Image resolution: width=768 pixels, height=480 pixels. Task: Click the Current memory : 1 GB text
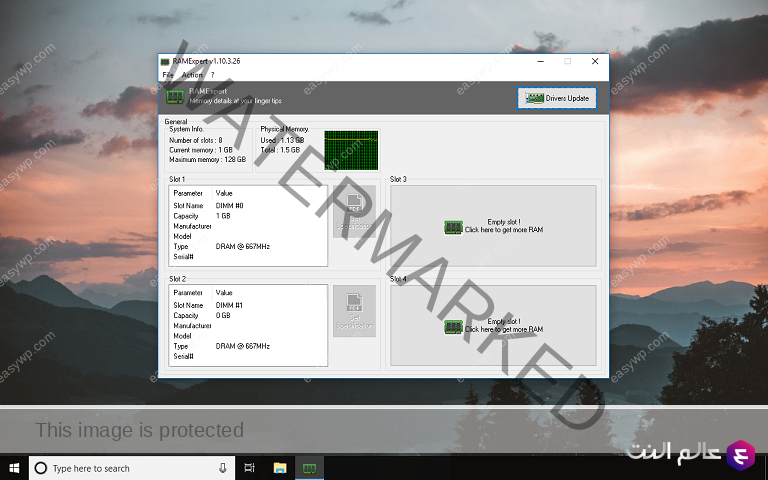[201, 150]
